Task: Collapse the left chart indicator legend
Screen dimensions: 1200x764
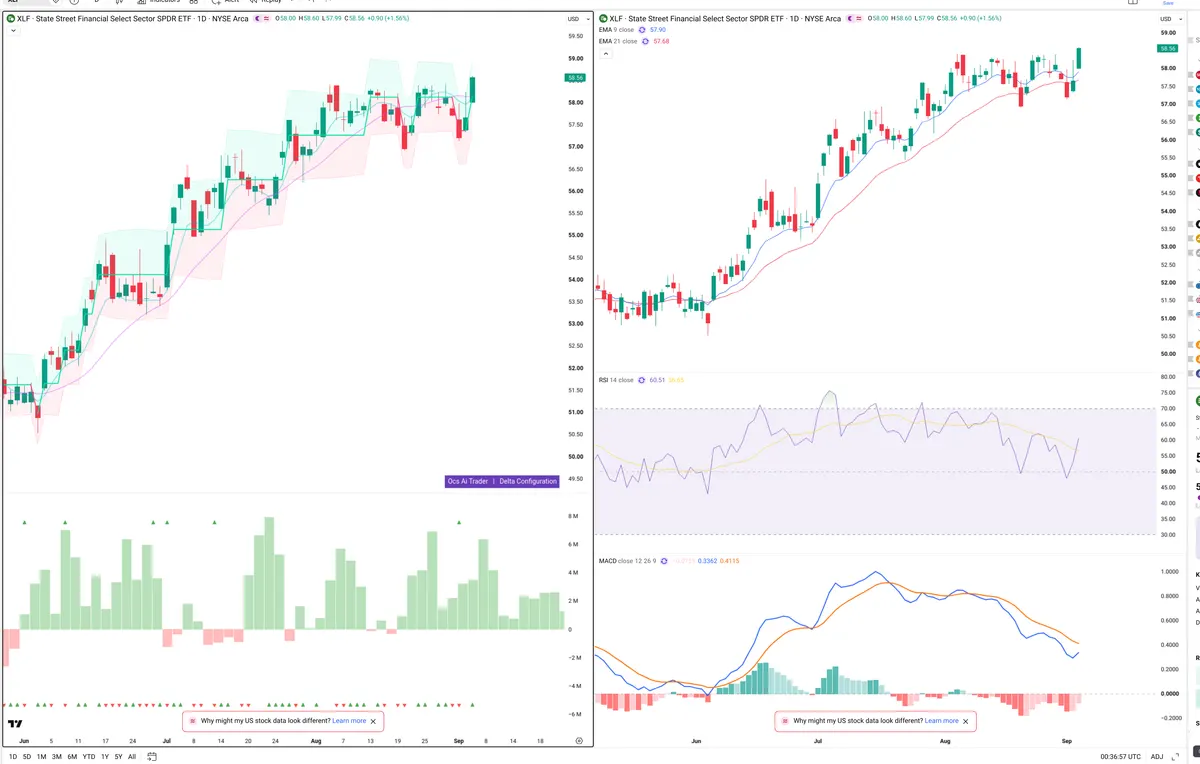Action: click(x=13, y=31)
